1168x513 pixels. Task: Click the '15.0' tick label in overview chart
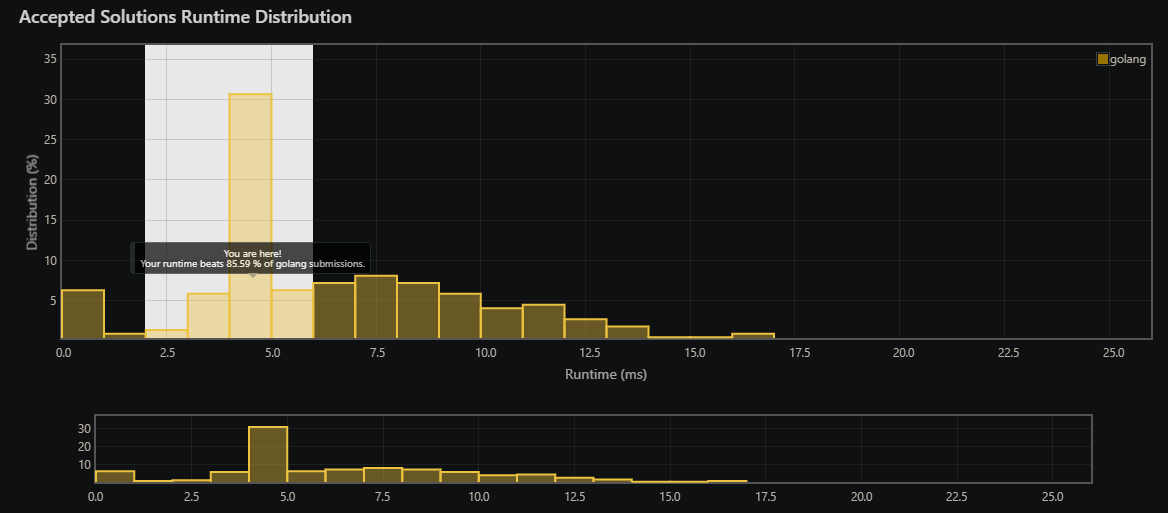tap(670, 496)
